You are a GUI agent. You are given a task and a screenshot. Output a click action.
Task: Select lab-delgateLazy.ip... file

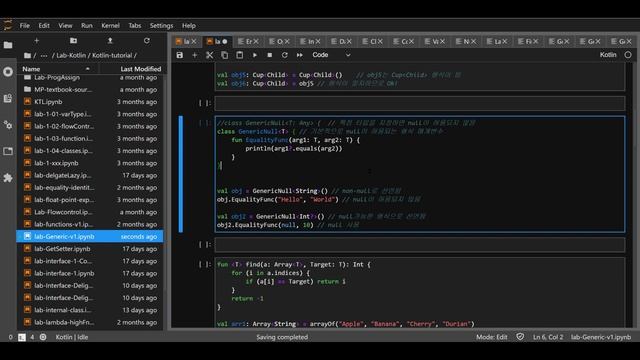coord(90,175)
